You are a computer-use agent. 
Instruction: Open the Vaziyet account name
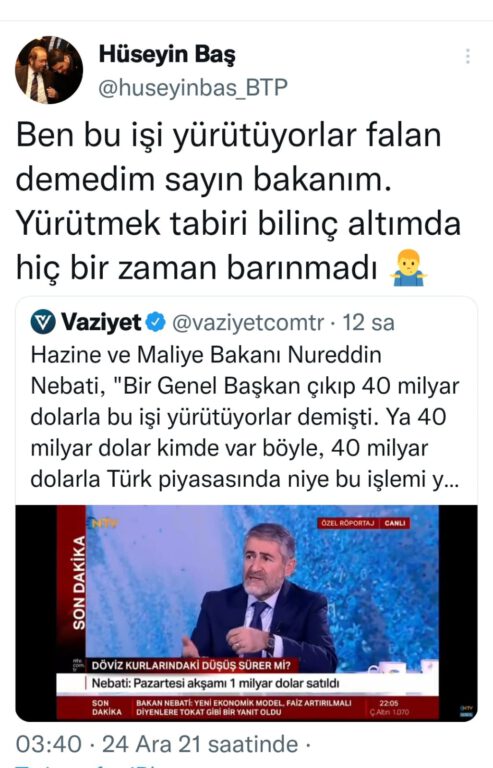click(x=101, y=322)
